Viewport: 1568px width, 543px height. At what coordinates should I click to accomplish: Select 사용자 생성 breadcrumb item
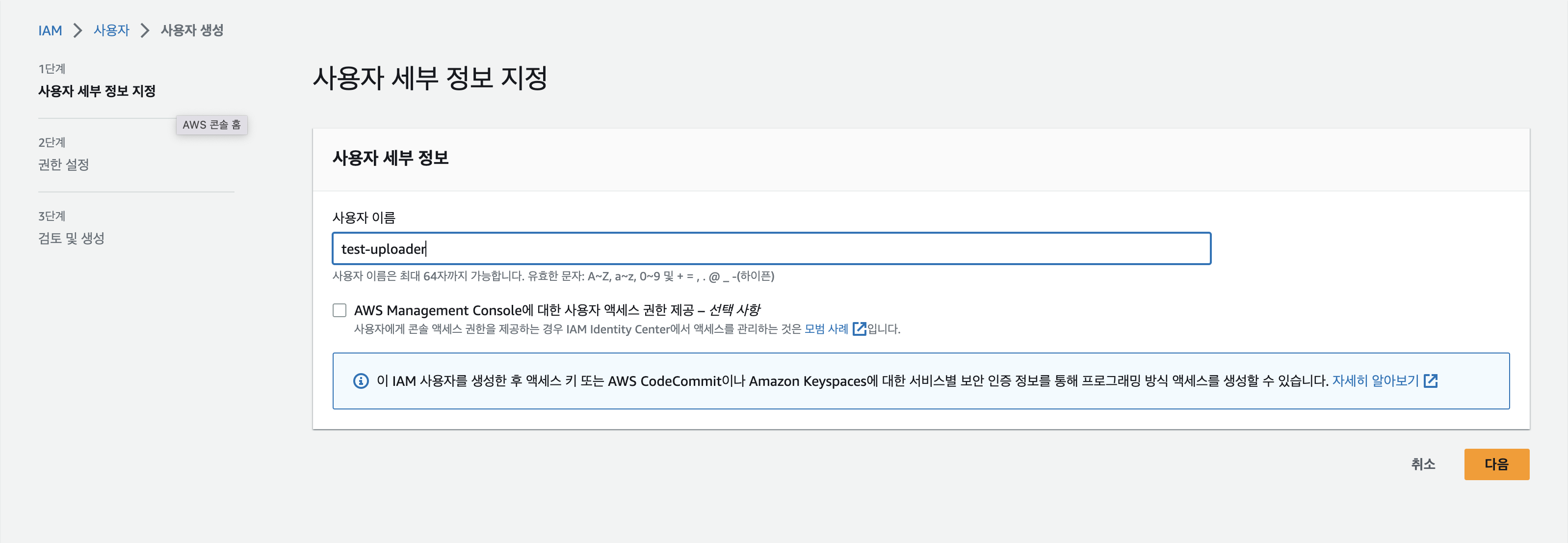tap(192, 30)
